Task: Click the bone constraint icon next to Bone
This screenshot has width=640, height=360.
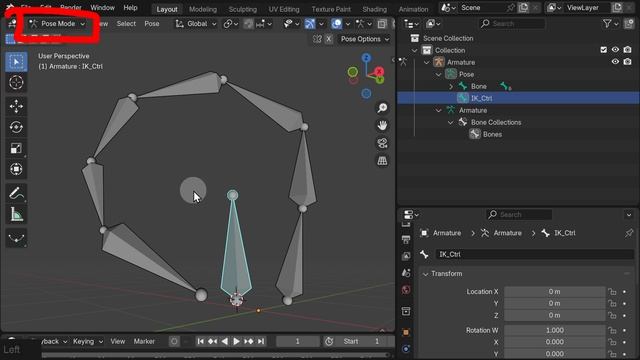Action: click(x=505, y=86)
